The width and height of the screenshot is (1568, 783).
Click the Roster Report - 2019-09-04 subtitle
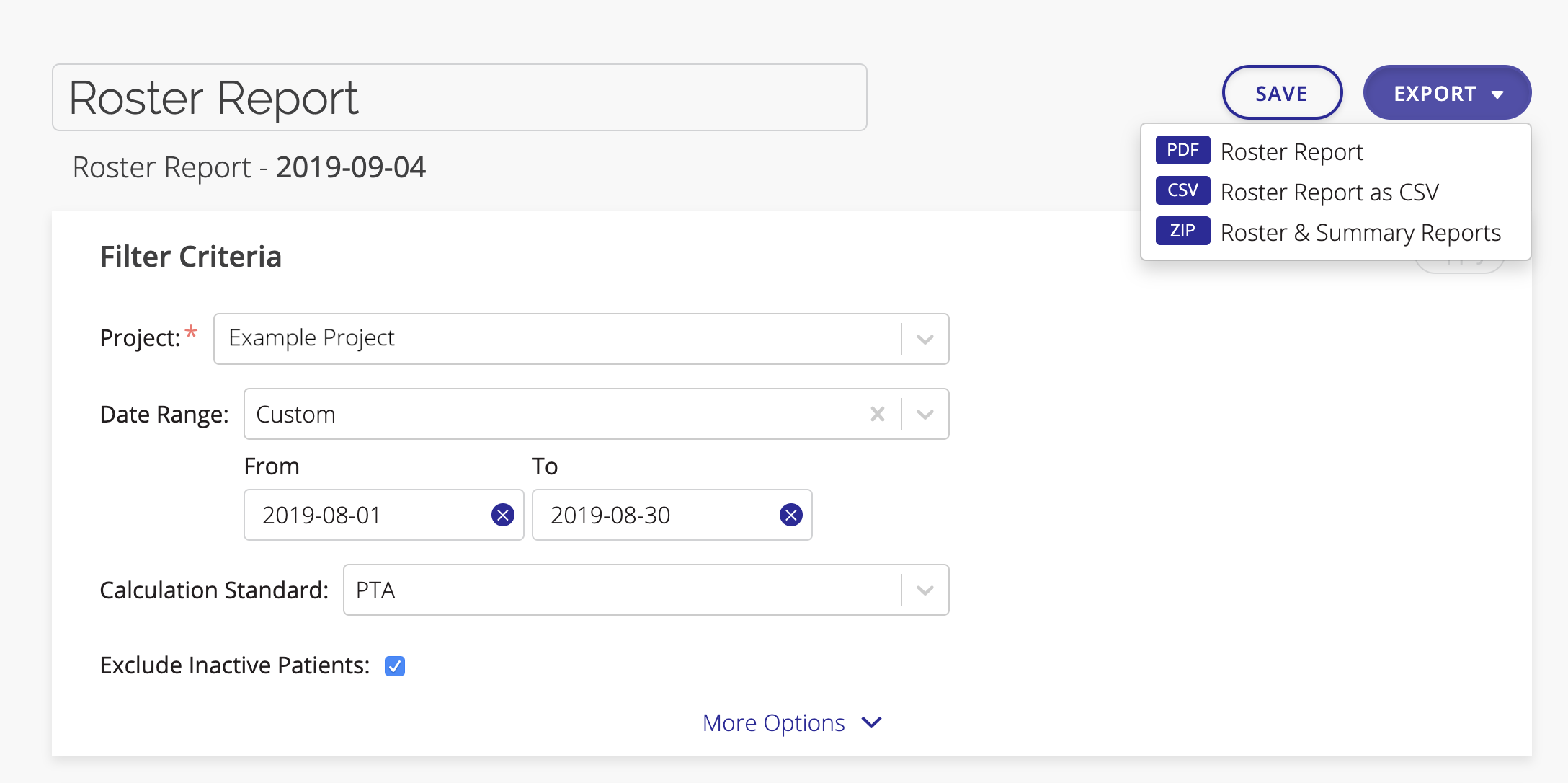(249, 167)
